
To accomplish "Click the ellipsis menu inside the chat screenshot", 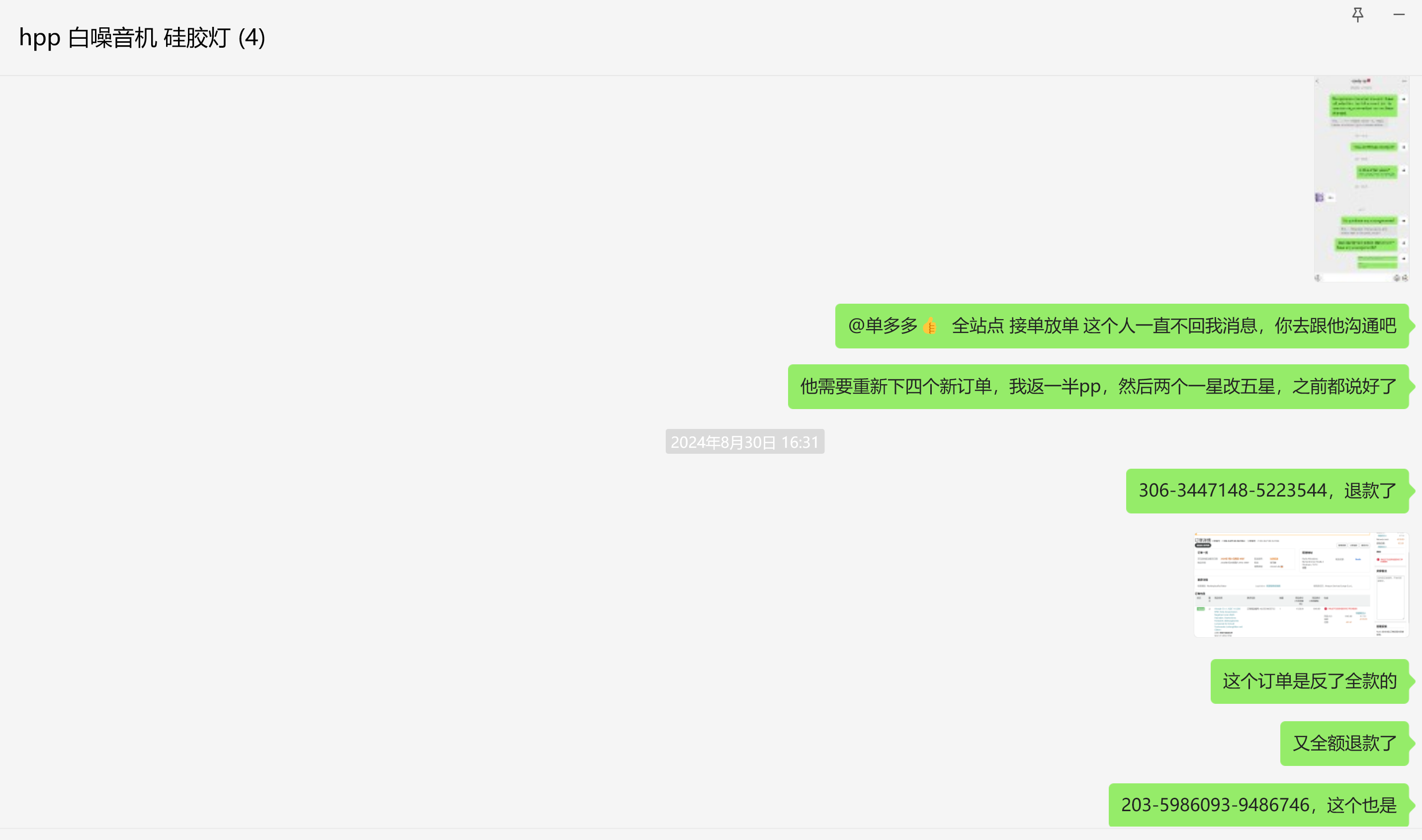I will [1404, 81].
